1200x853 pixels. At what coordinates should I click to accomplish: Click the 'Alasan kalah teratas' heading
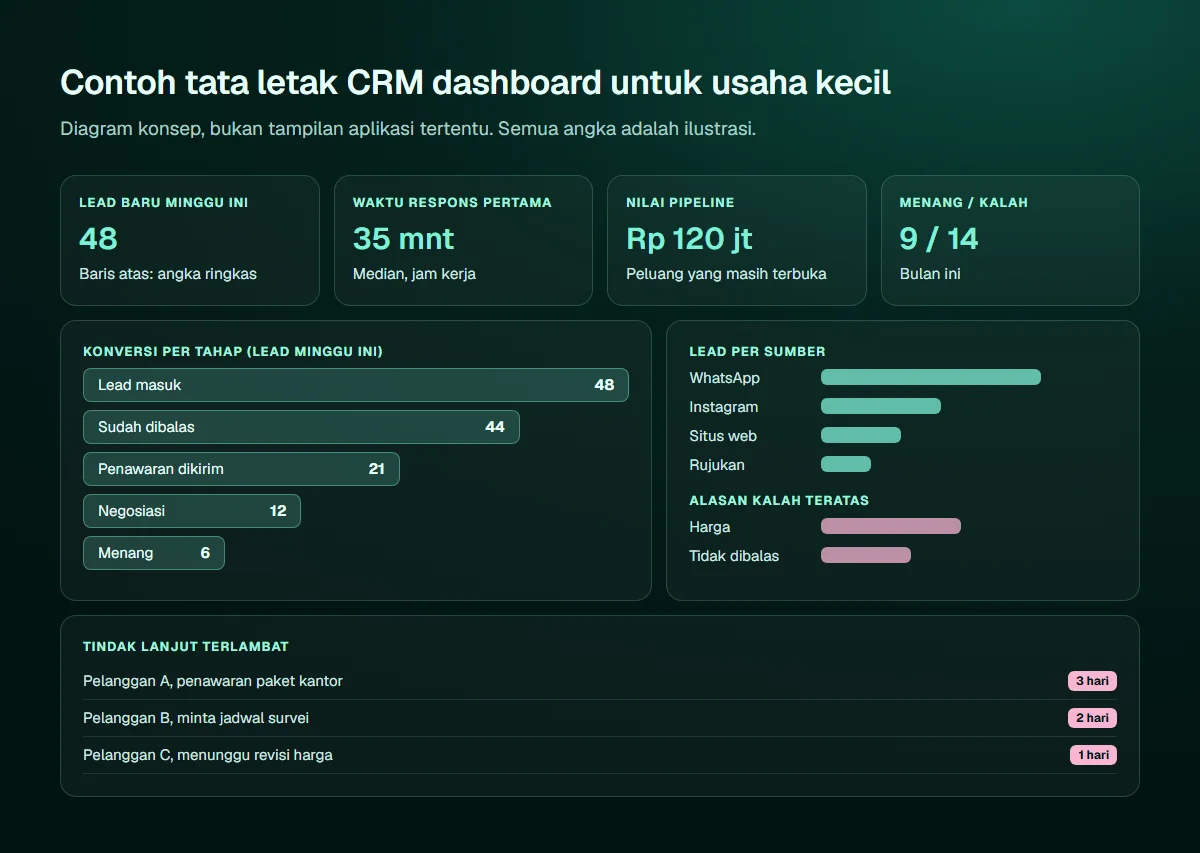[x=779, y=500]
